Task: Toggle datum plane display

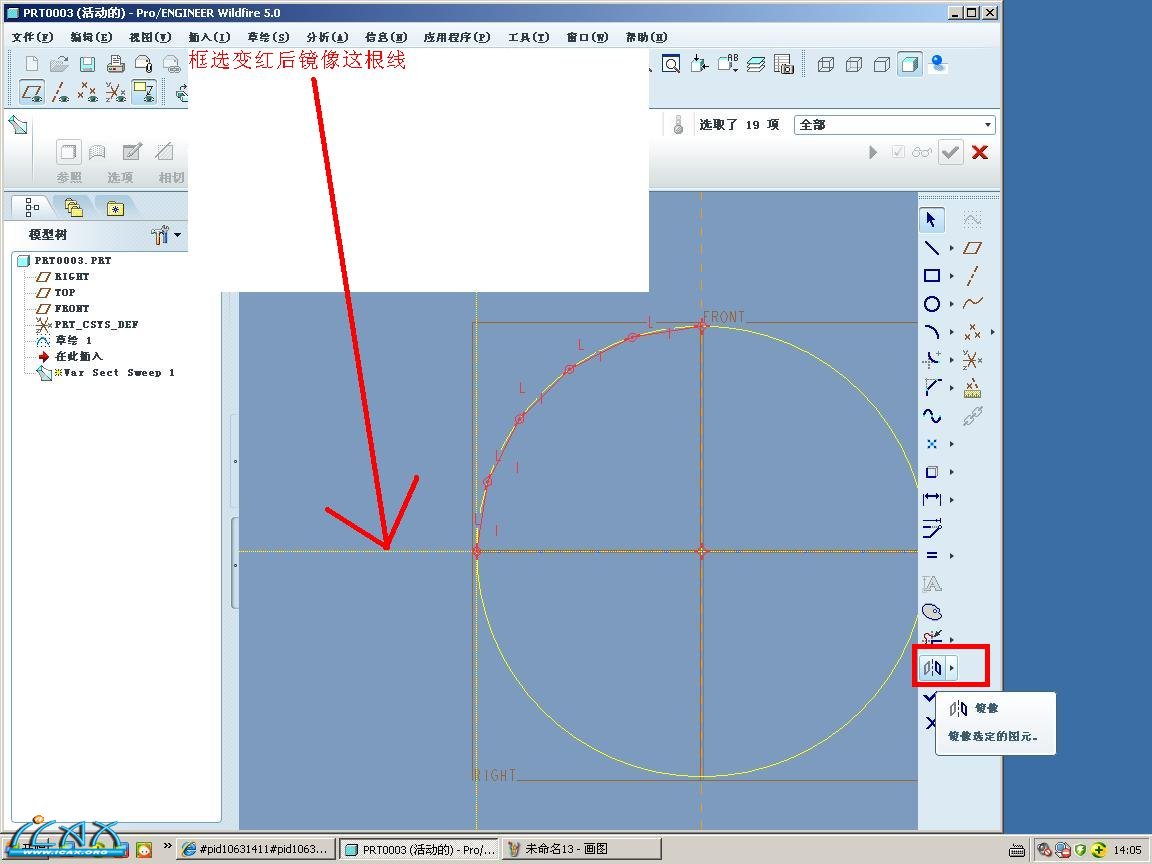Action: 32,93
